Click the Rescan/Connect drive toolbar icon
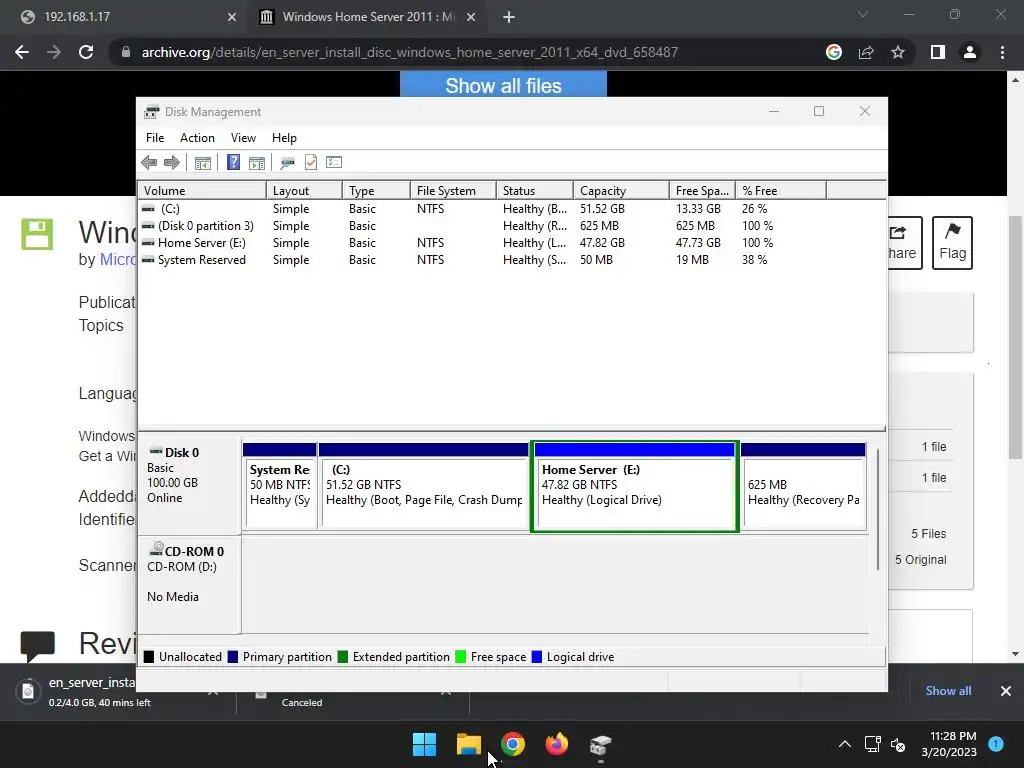The width and height of the screenshot is (1024, 768). [287, 163]
